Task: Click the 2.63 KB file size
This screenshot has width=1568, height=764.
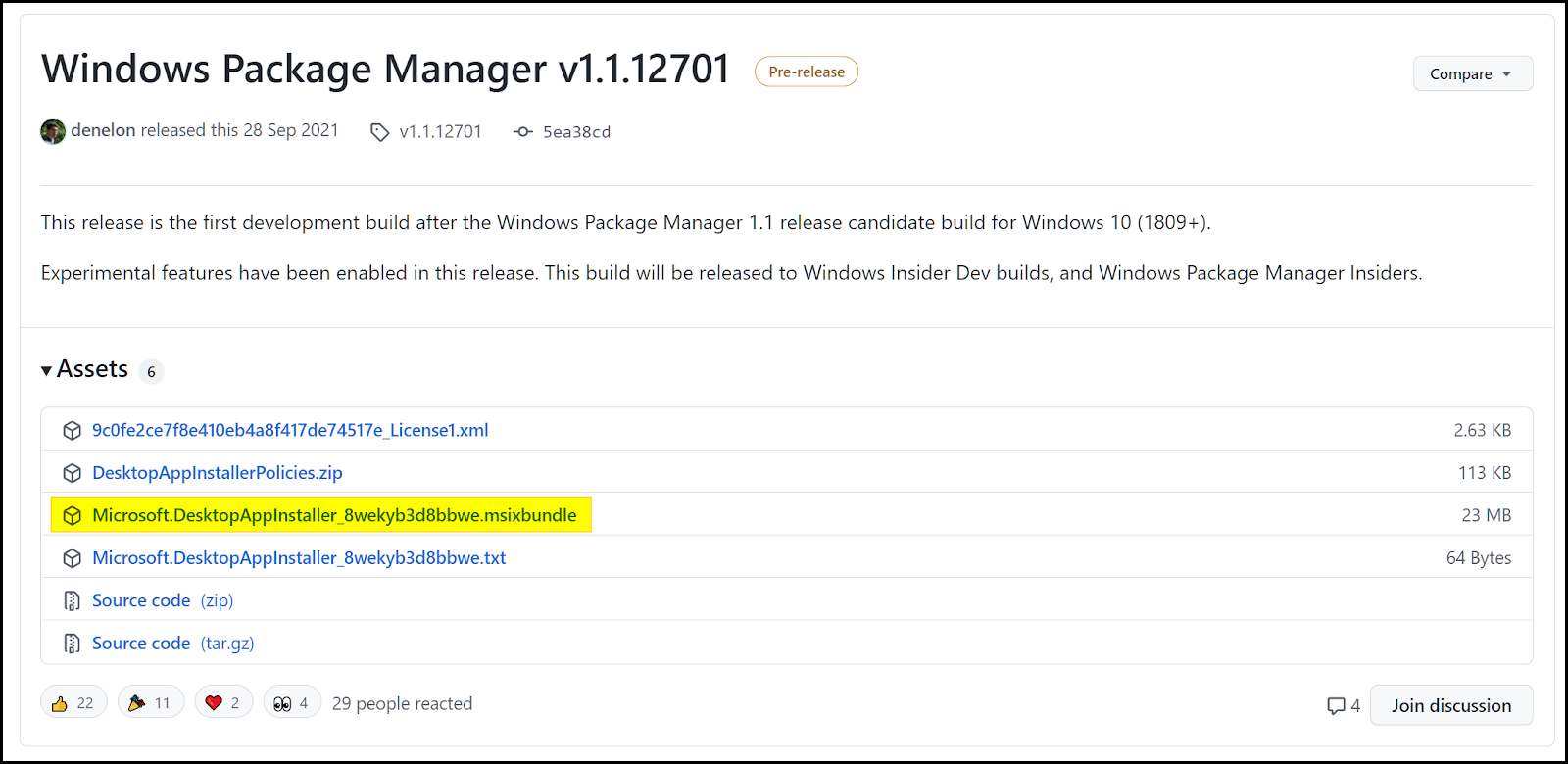Action: [1482, 430]
